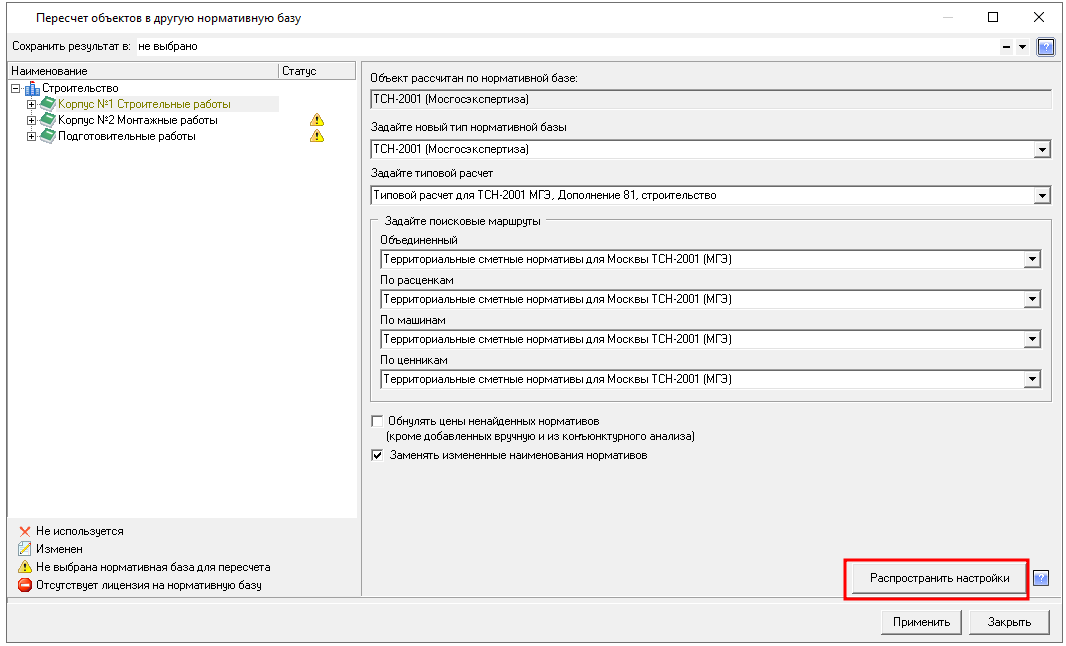The image size is (1066, 646).
Task: Collapse the Строительство root node
Action: pos(15,89)
